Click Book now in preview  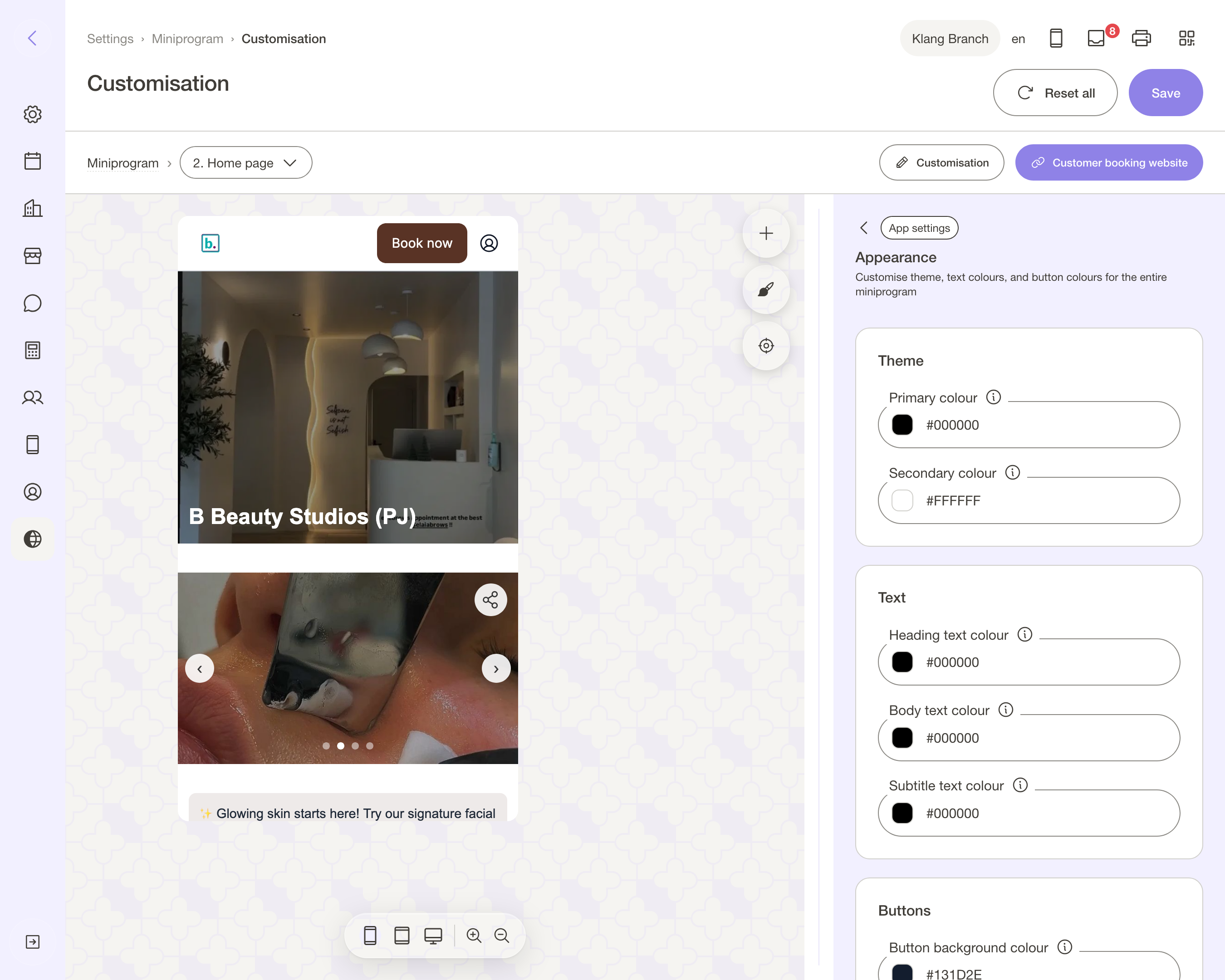click(x=421, y=243)
